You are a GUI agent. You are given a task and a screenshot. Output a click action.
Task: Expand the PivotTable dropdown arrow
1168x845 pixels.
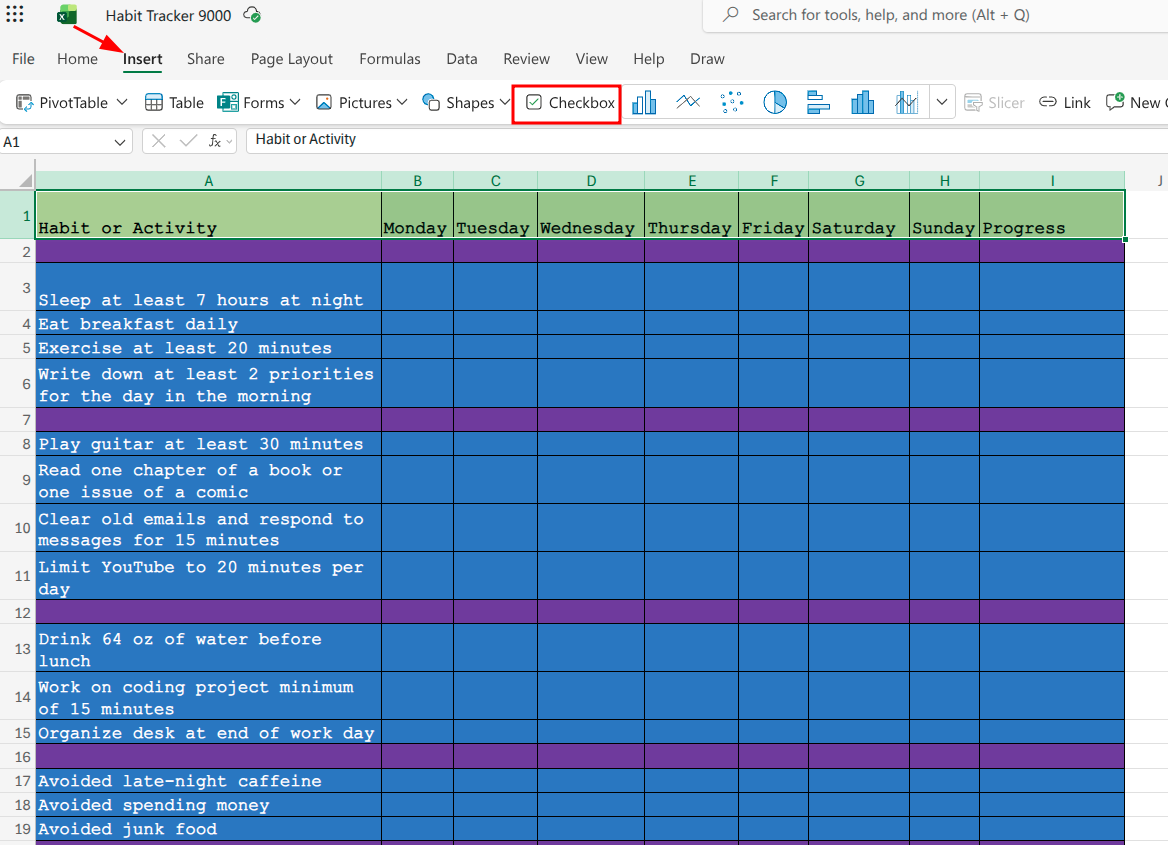click(x=122, y=102)
